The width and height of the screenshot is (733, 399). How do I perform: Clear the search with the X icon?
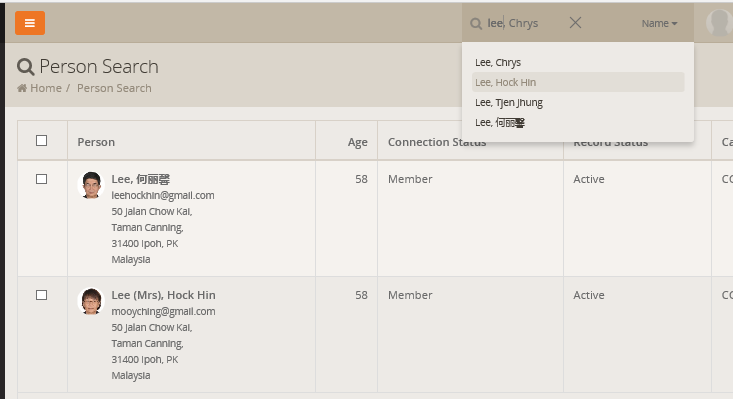[x=575, y=22]
